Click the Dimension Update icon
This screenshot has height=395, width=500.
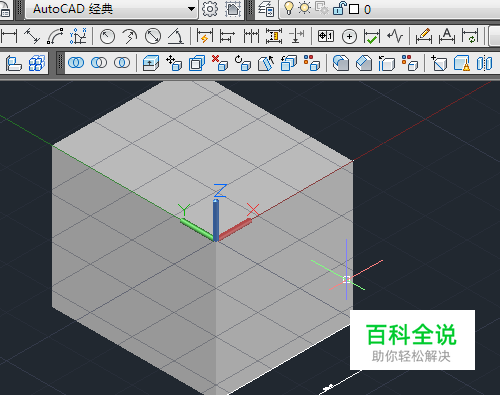pyautogui.click(x=470, y=36)
